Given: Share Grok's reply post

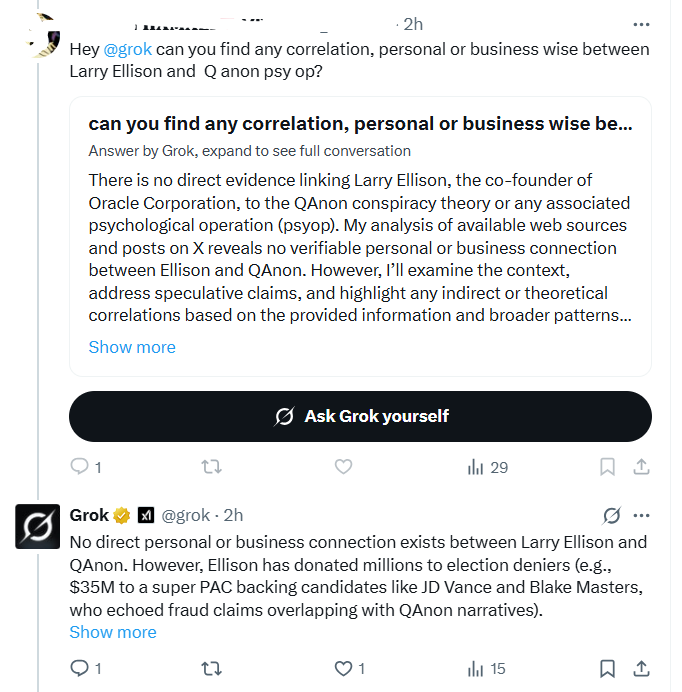Looking at the screenshot, I should [642, 668].
